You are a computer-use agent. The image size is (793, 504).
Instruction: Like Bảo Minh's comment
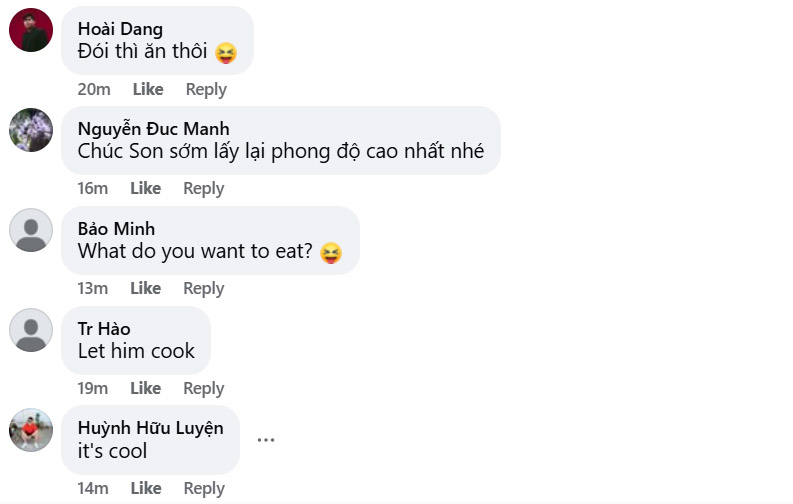click(x=145, y=288)
